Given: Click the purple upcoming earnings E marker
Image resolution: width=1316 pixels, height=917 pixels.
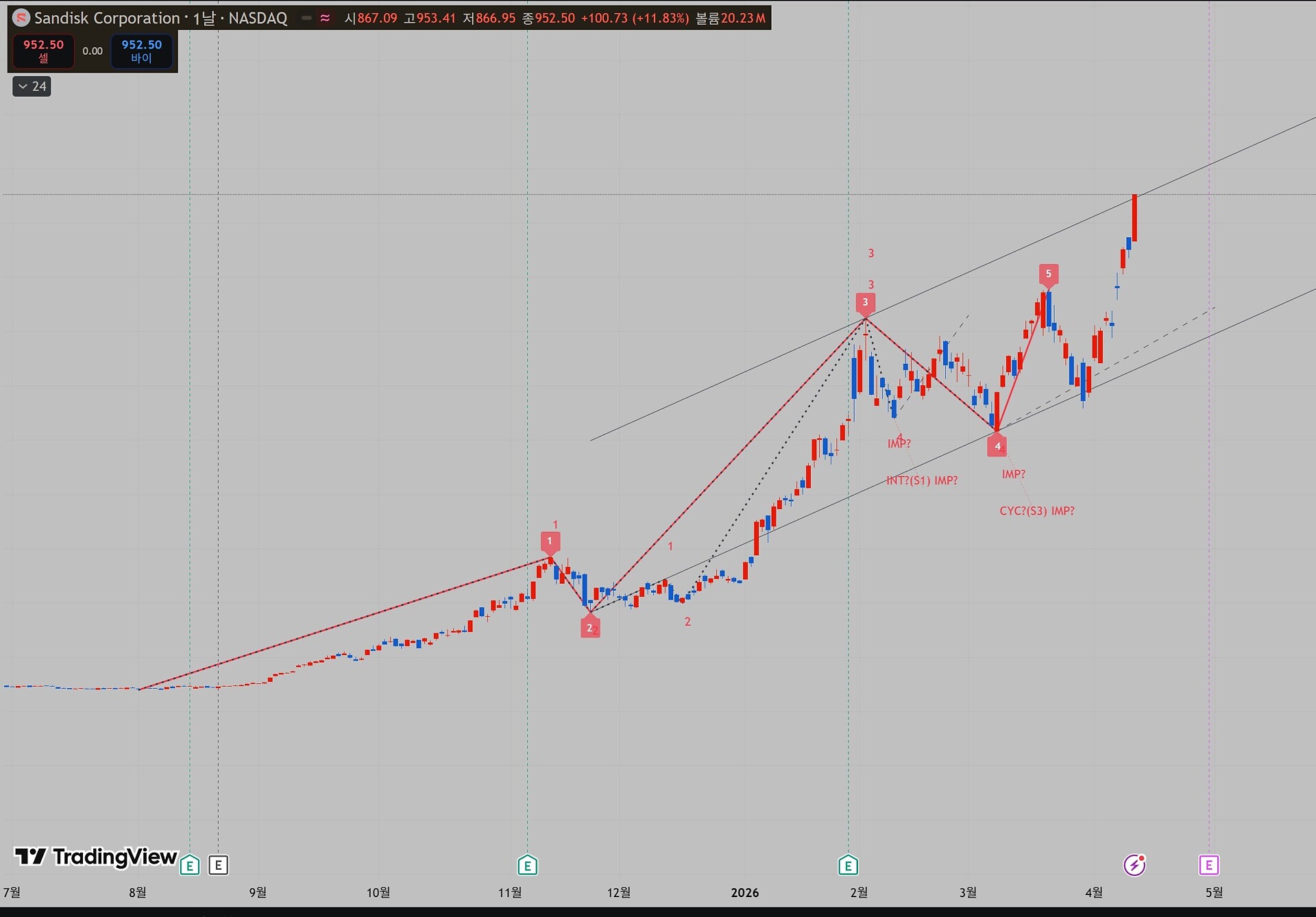Looking at the screenshot, I should (1208, 865).
